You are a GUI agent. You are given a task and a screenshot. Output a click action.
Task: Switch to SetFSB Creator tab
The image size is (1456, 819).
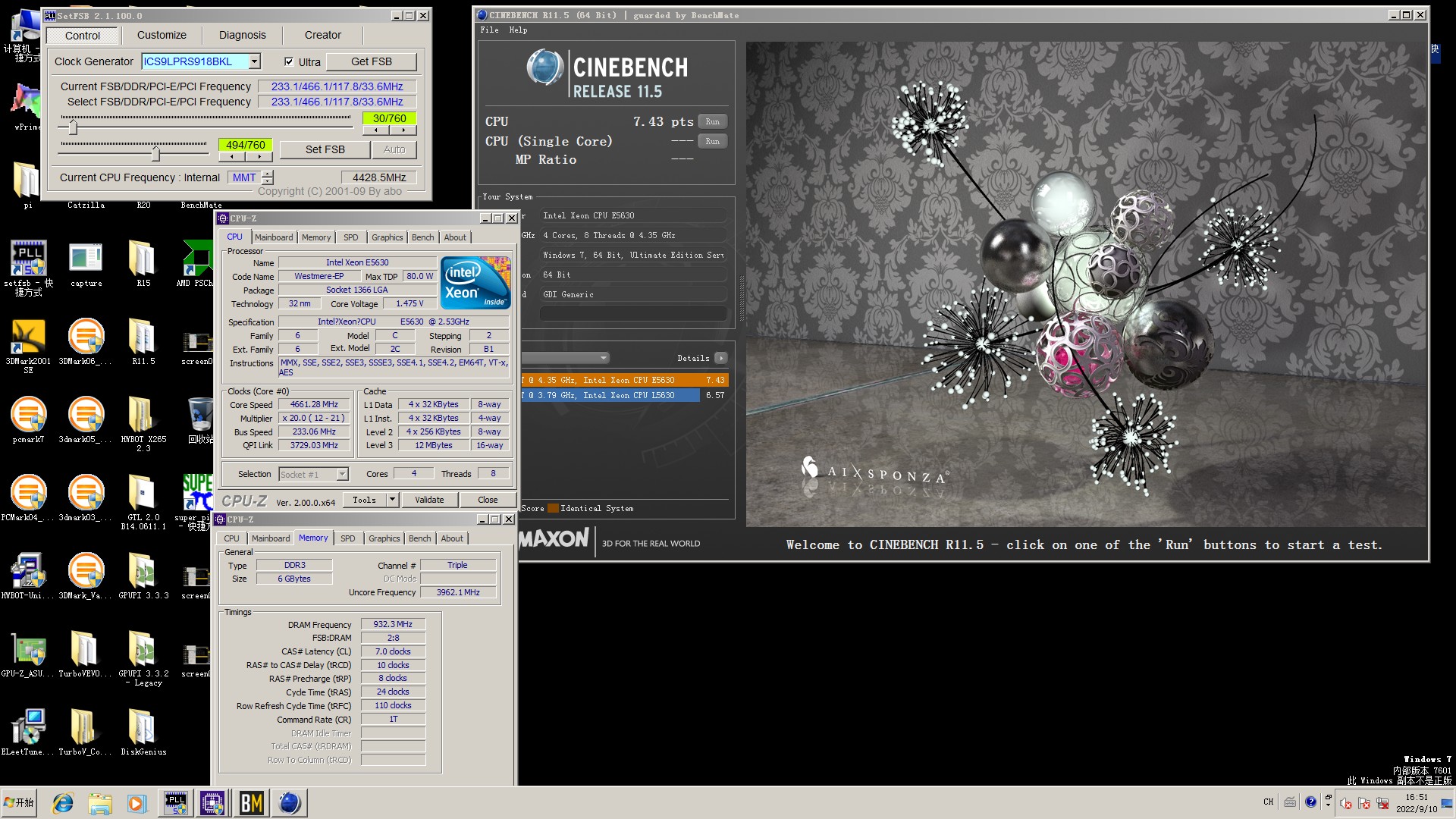(323, 35)
